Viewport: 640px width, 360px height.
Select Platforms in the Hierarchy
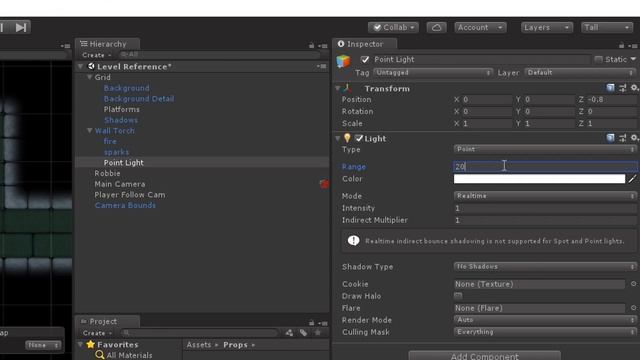(122, 109)
